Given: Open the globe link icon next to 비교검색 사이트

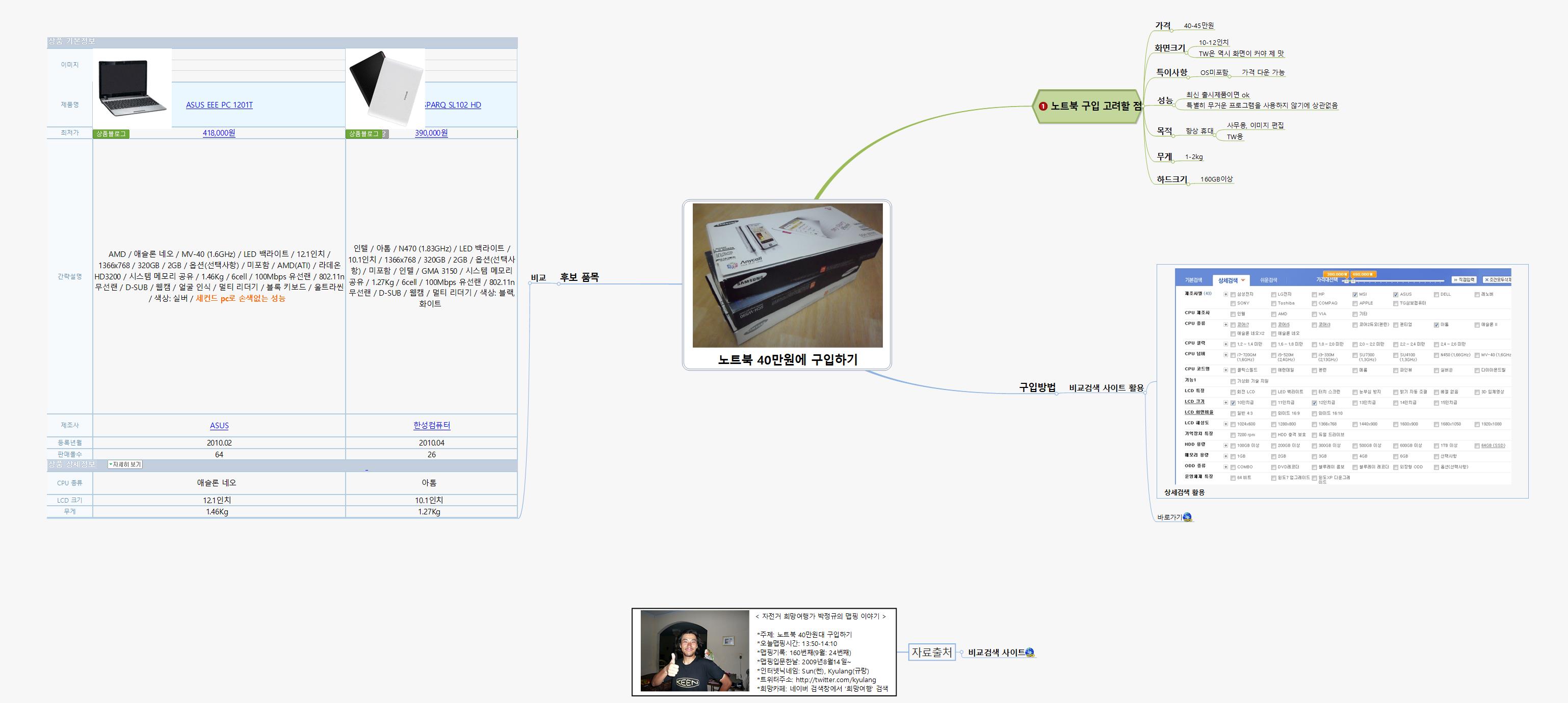Looking at the screenshot, I should click(1030, 653).
